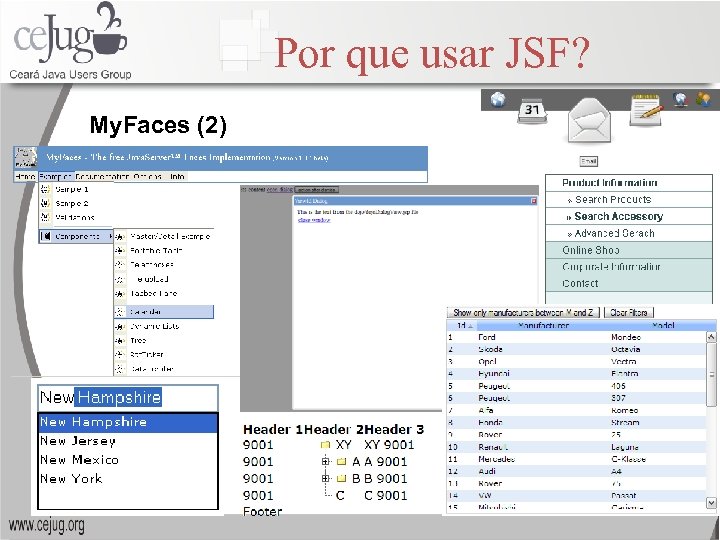720x540 pixels.
Task: Open Documentation menu in MyFaces bar
Action: pos(103,176)
